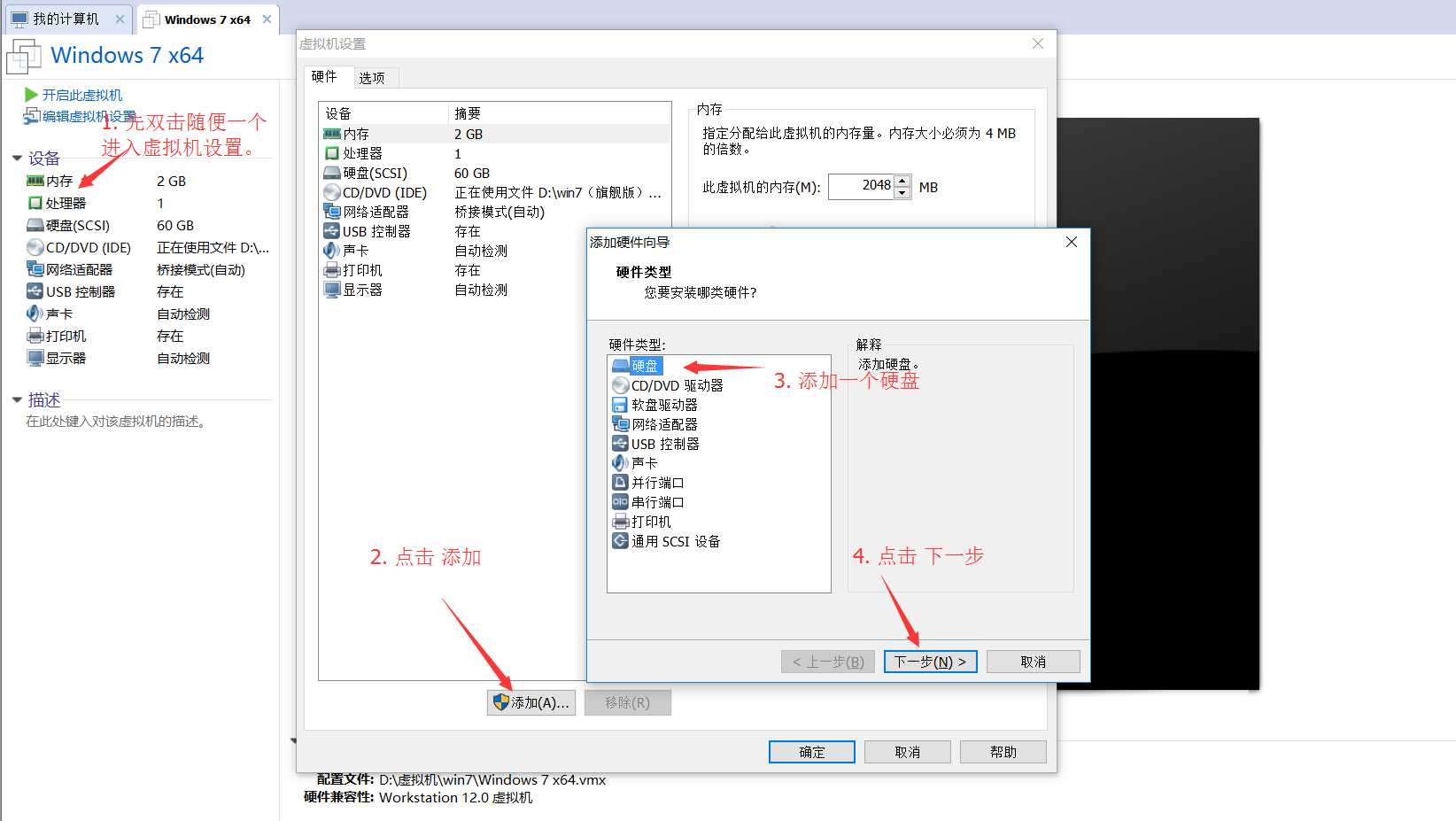Click network adapter icon in main sidebar

pos(35,269)
